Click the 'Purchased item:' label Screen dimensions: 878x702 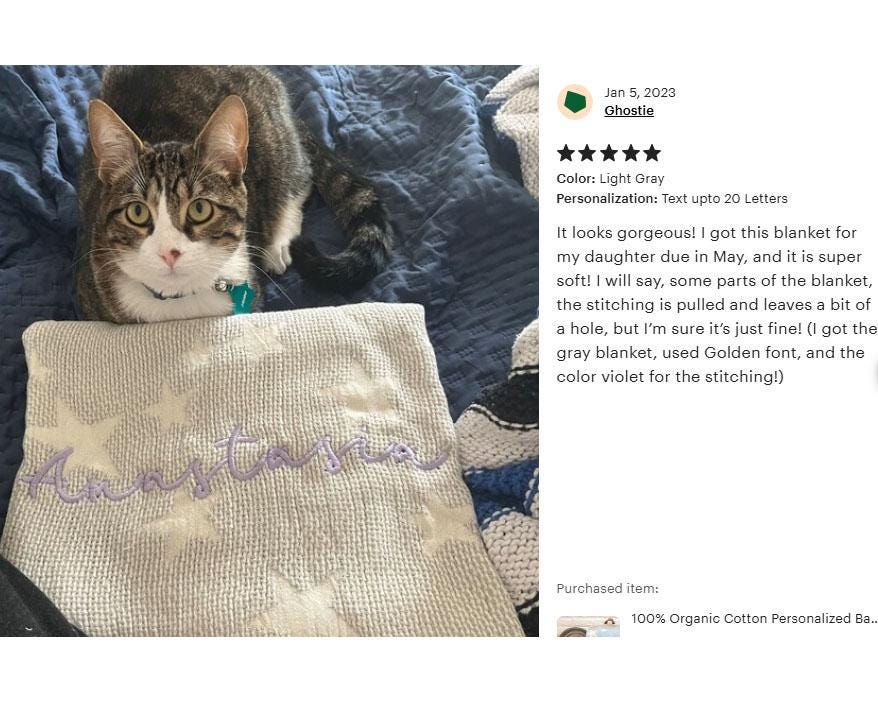(608, 588)
